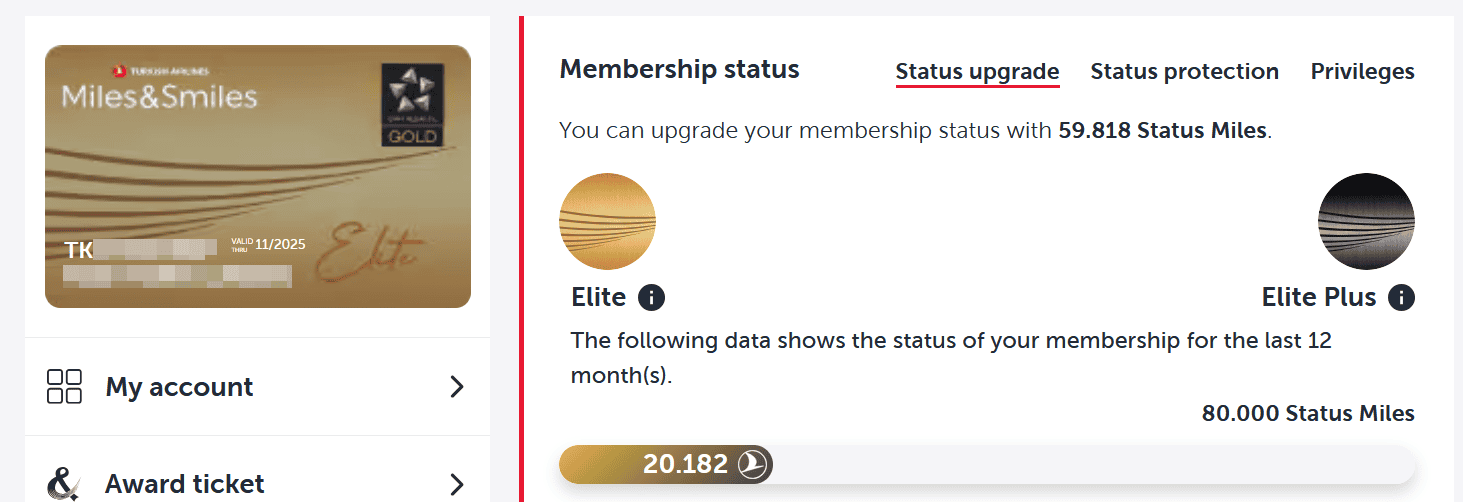This screenshot has height=502, width=1463.
Task: Expand My account with its chevron arrow
Action: 457,387
